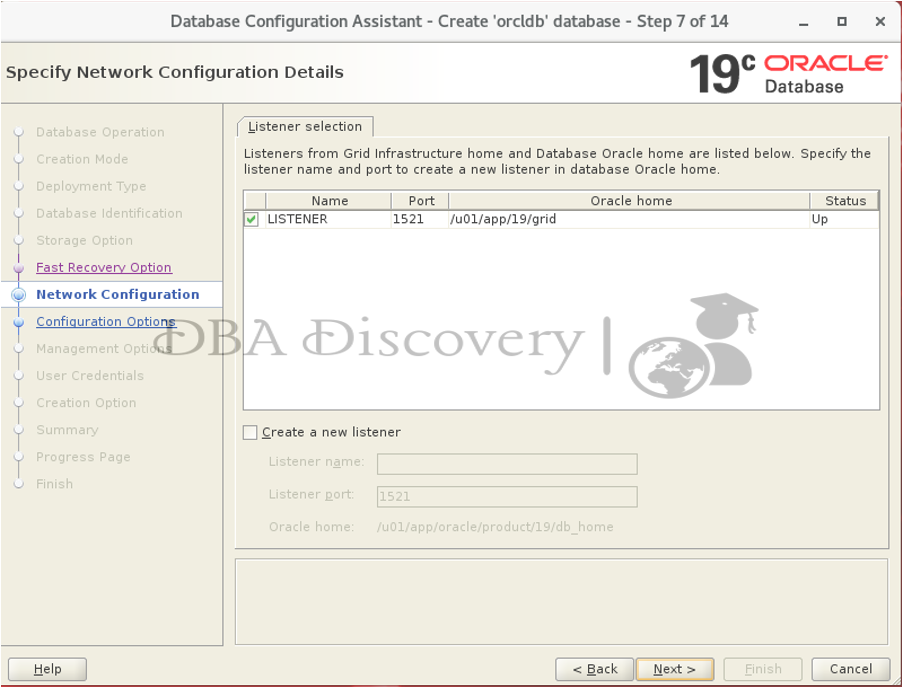Close the window using the X icon

880,21
